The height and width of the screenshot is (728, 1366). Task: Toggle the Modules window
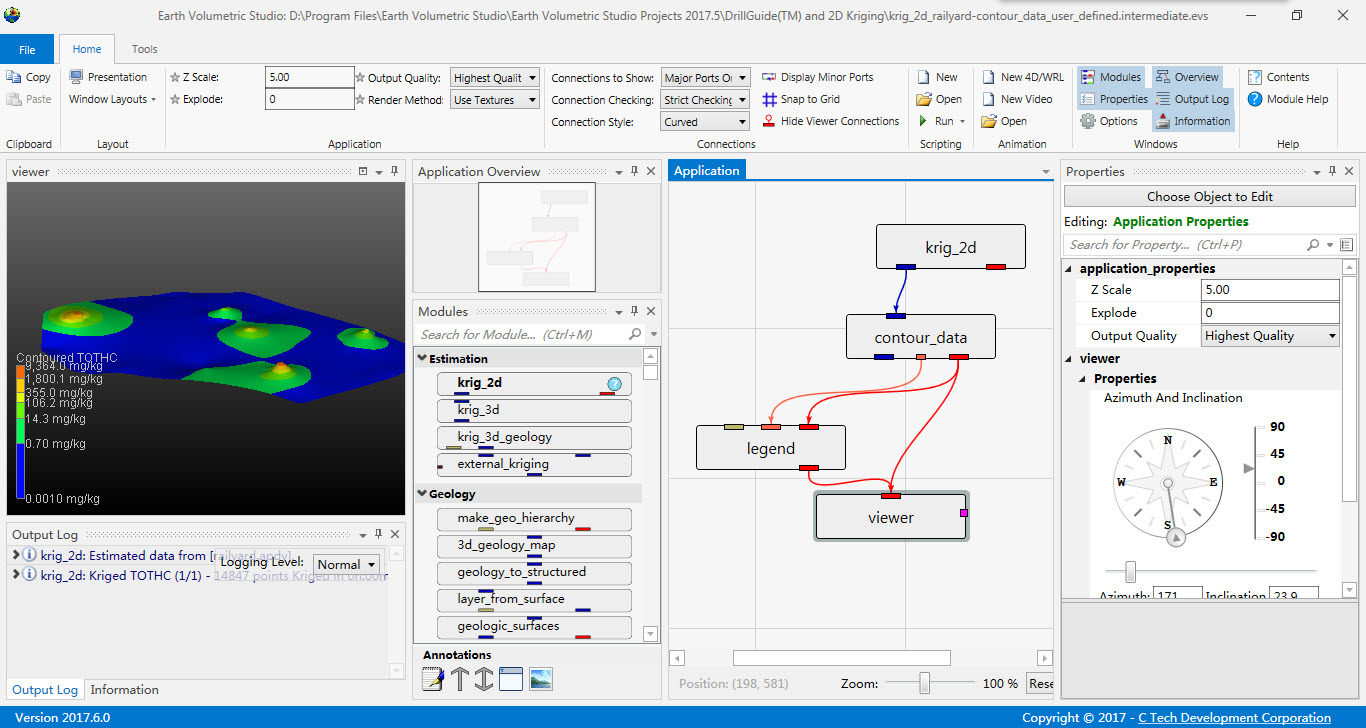(1110, 77)
